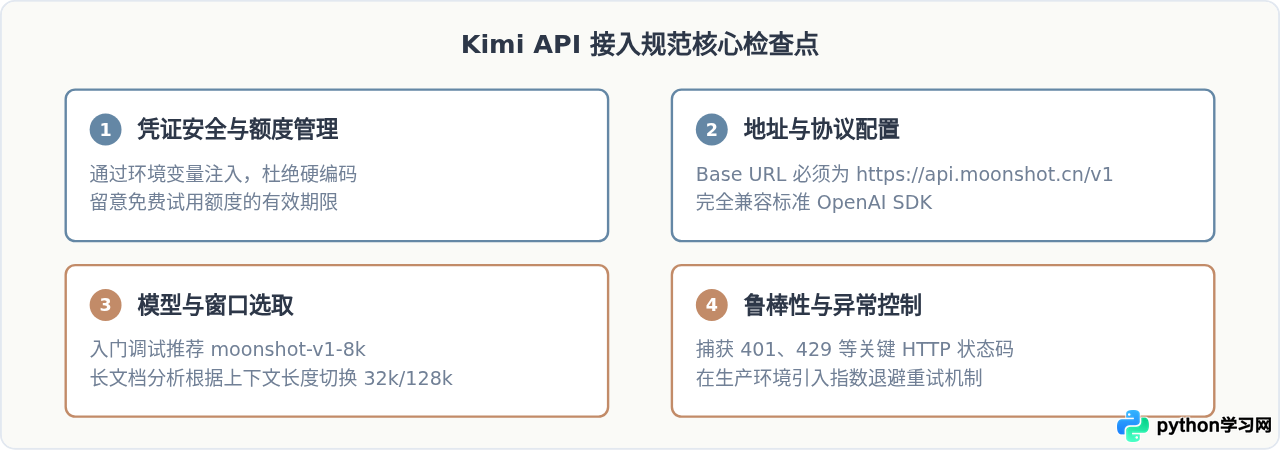Click the line "通过环境变量注入，杜绝硬编码"
Viewport: 1280px width, 451px height.
[223, 174]
